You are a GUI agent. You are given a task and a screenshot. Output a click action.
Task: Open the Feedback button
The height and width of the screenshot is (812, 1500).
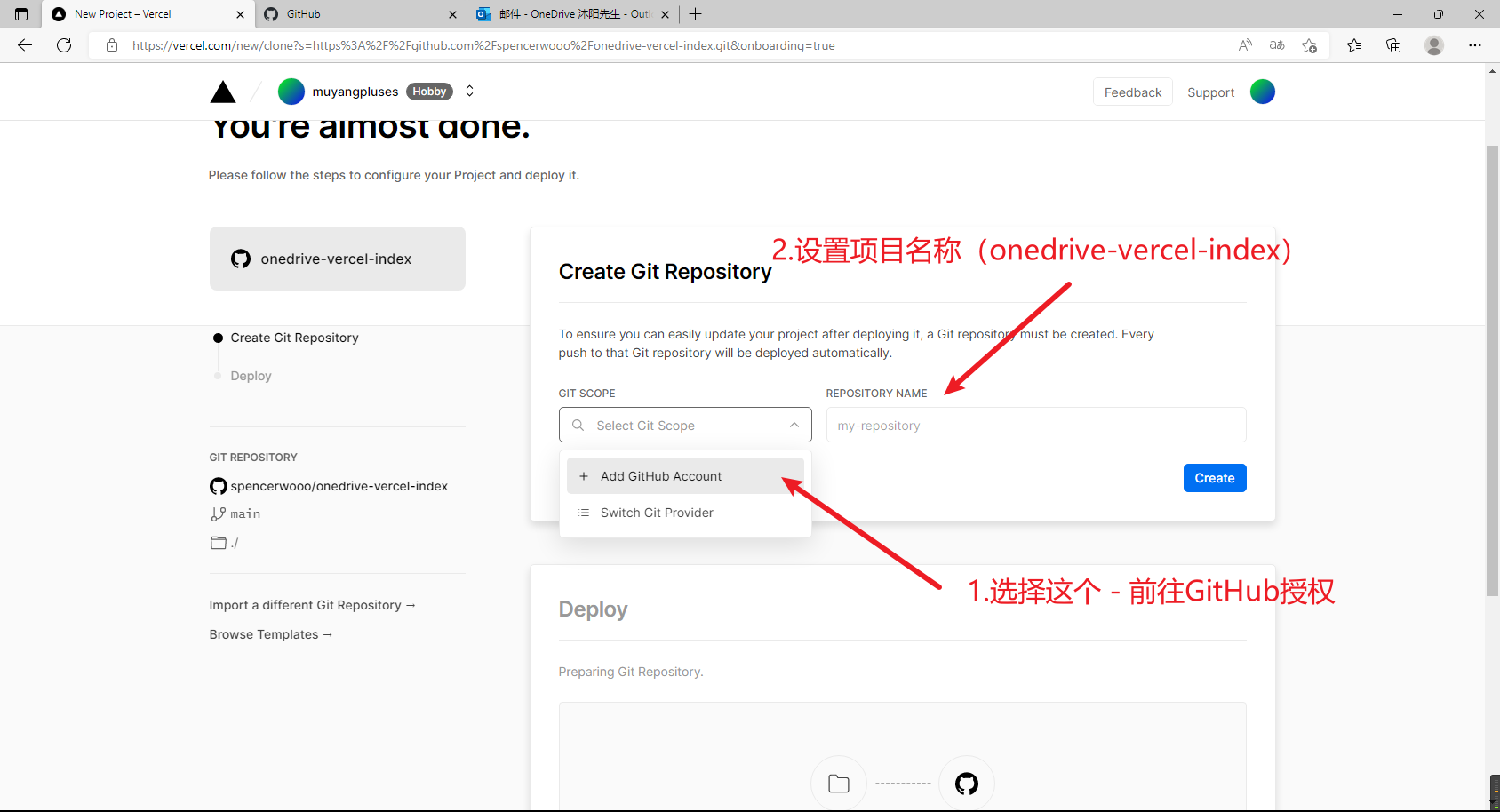[x=1132, y=92]
